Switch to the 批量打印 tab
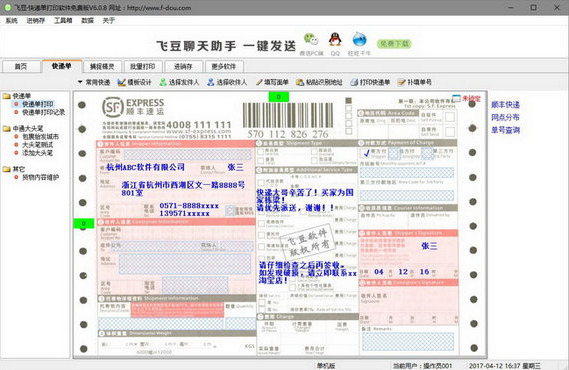Image resolution: width=569 pixels, height=370 pixels. 143,66
